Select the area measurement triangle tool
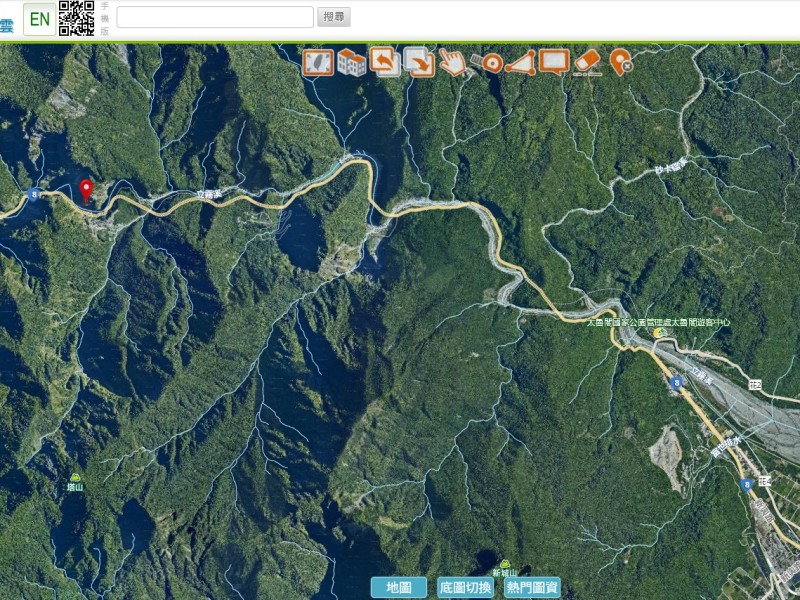Image resolution: width=800 pixels, height=600 pixels. tap(520, 63)
